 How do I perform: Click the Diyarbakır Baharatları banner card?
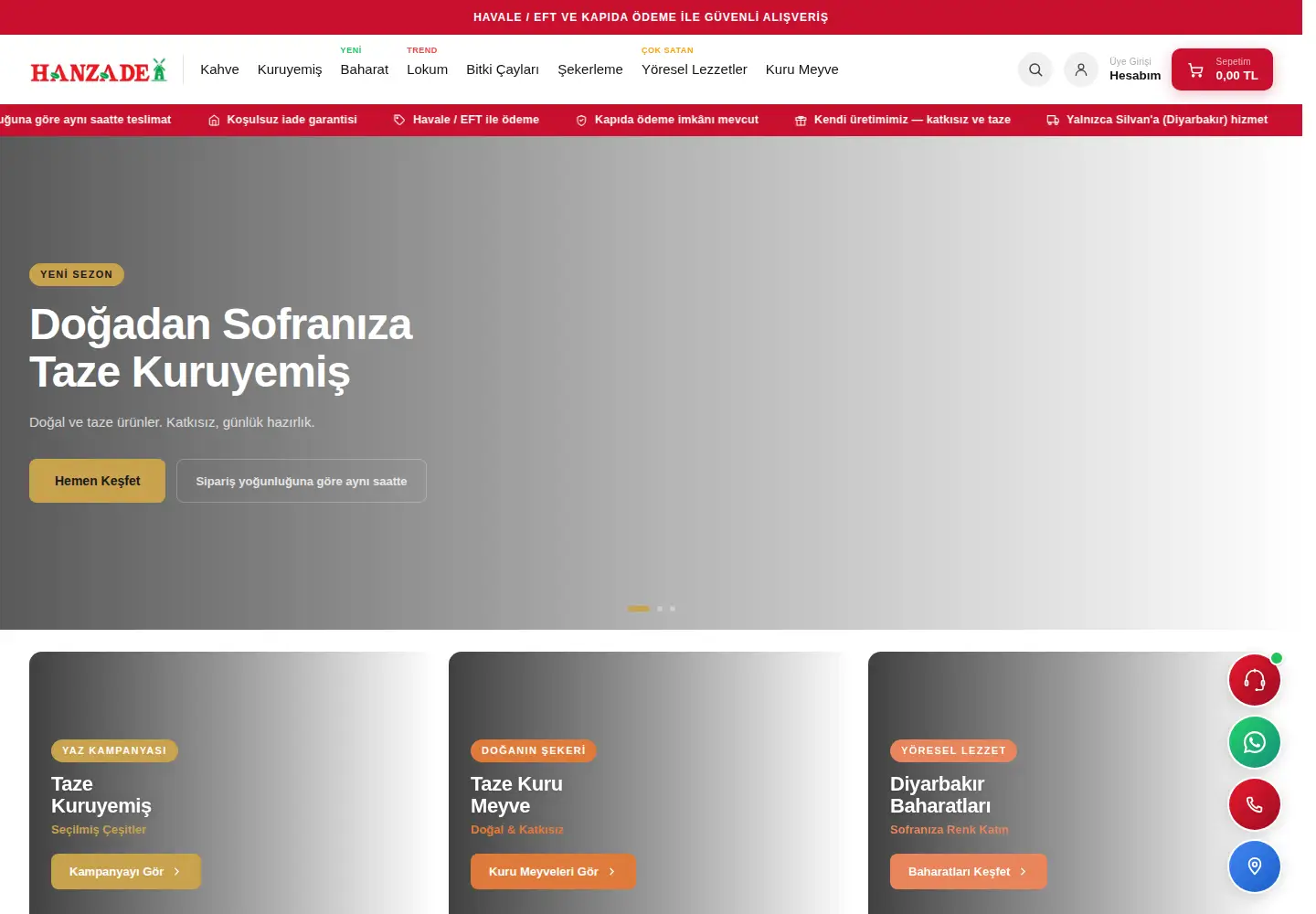(1077, 782)
